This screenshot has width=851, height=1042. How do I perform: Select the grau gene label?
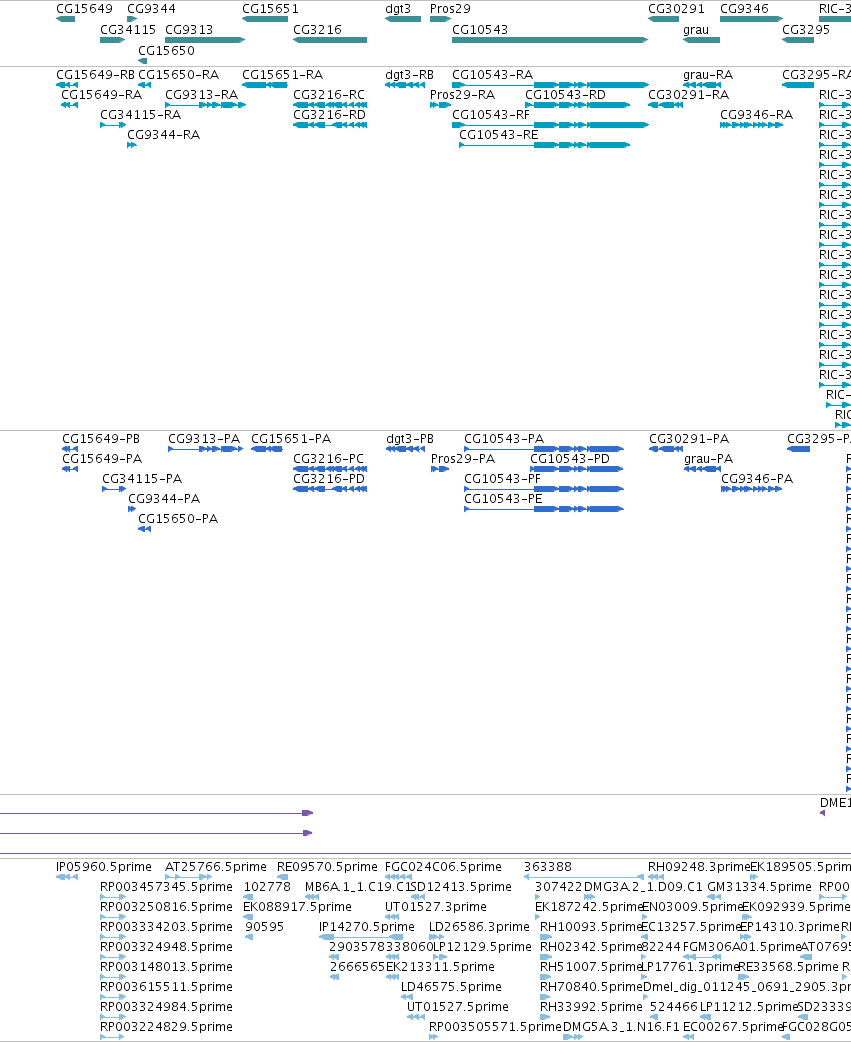tap(696, 30)
